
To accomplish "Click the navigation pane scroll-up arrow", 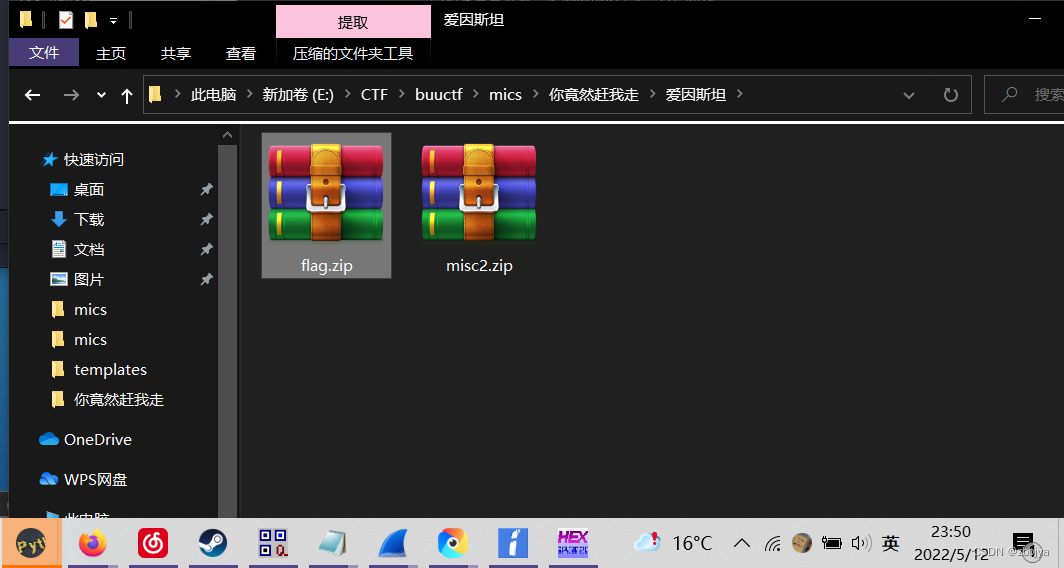I will click(227, 135).
